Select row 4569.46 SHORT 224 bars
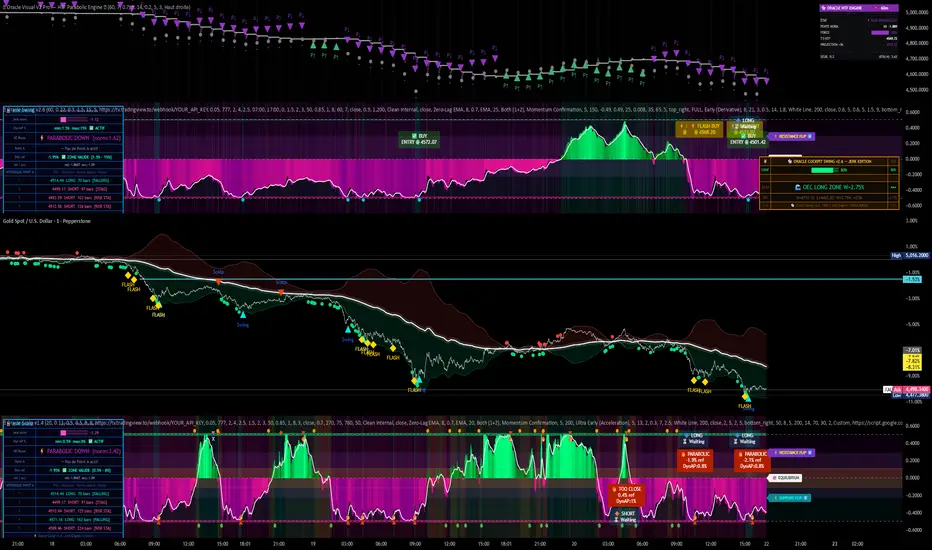 79,528
